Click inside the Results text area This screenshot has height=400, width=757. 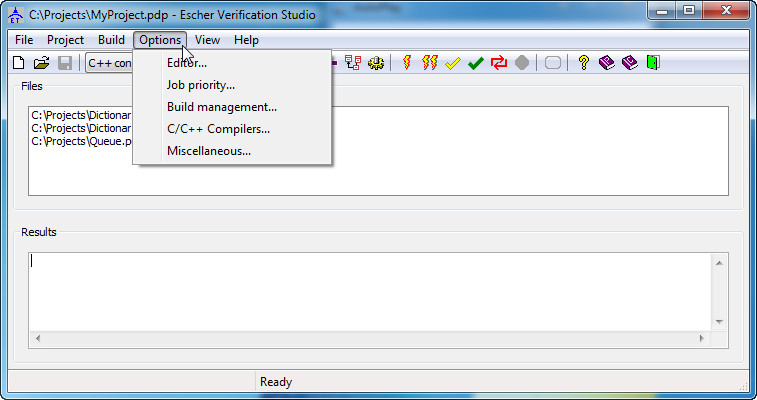(369, 291)
